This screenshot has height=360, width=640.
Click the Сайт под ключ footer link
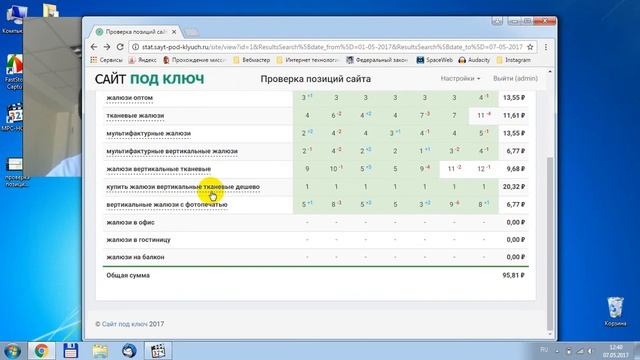[x=124, y=324]
